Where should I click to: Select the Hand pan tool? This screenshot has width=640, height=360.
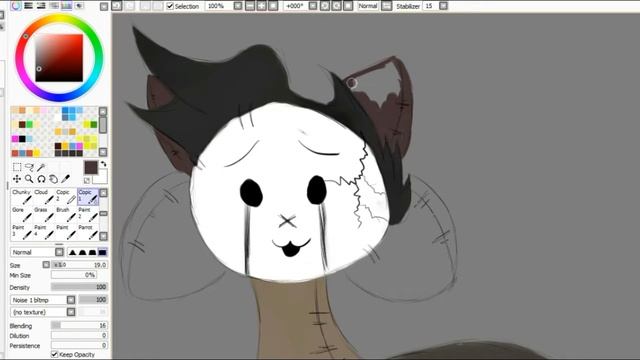[53, 179]
